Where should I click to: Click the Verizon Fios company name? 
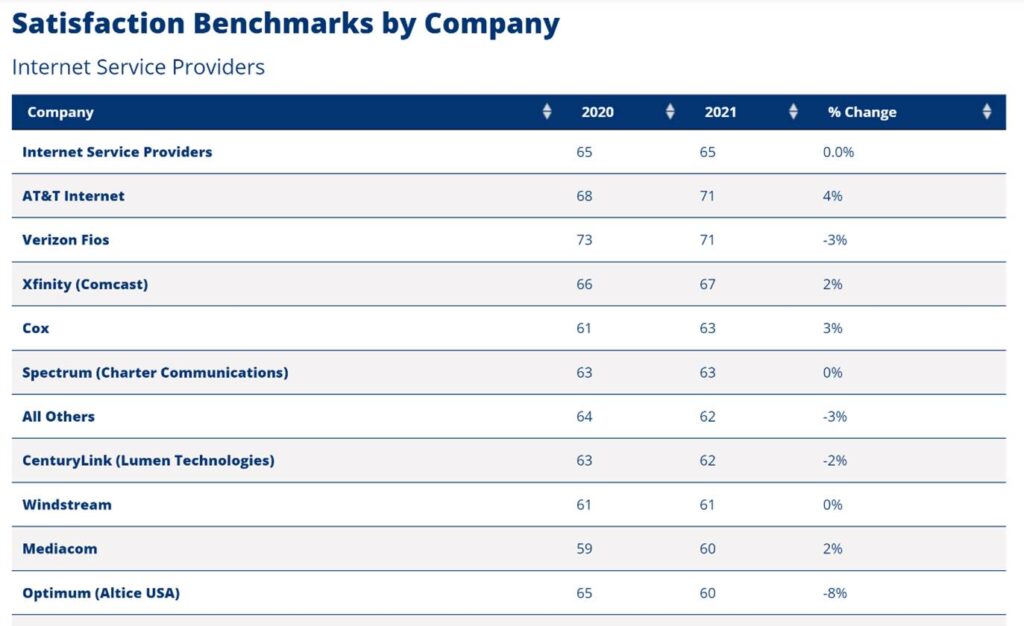66,240
